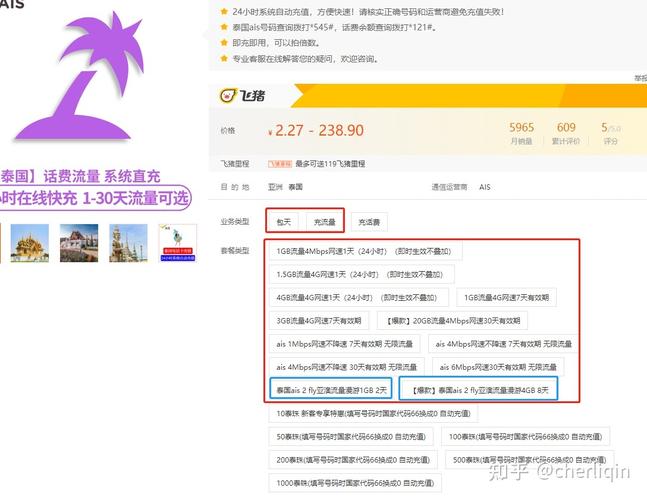Select the 充流量 business type
This screenshot has width=647, height=500.
click(325, 222)
